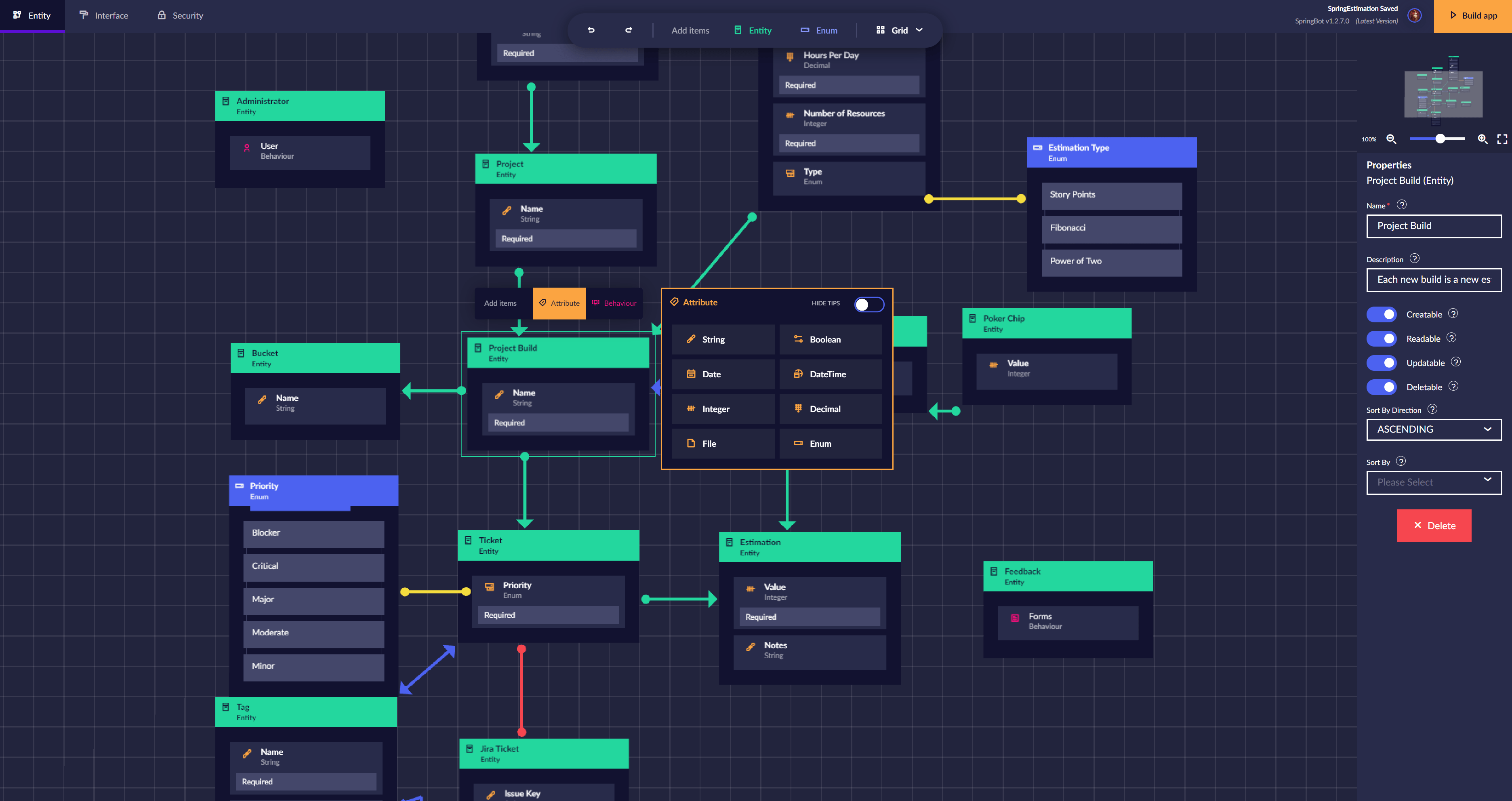Click help icon beside Readable
Screen dimensions: 1512x801
click(x=1451, y=338)
